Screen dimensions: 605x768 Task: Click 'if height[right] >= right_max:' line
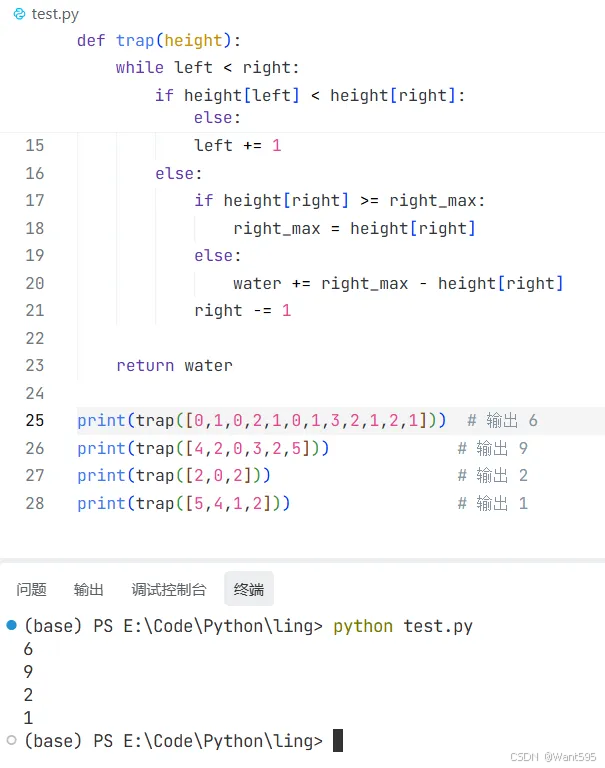[339, 200]
